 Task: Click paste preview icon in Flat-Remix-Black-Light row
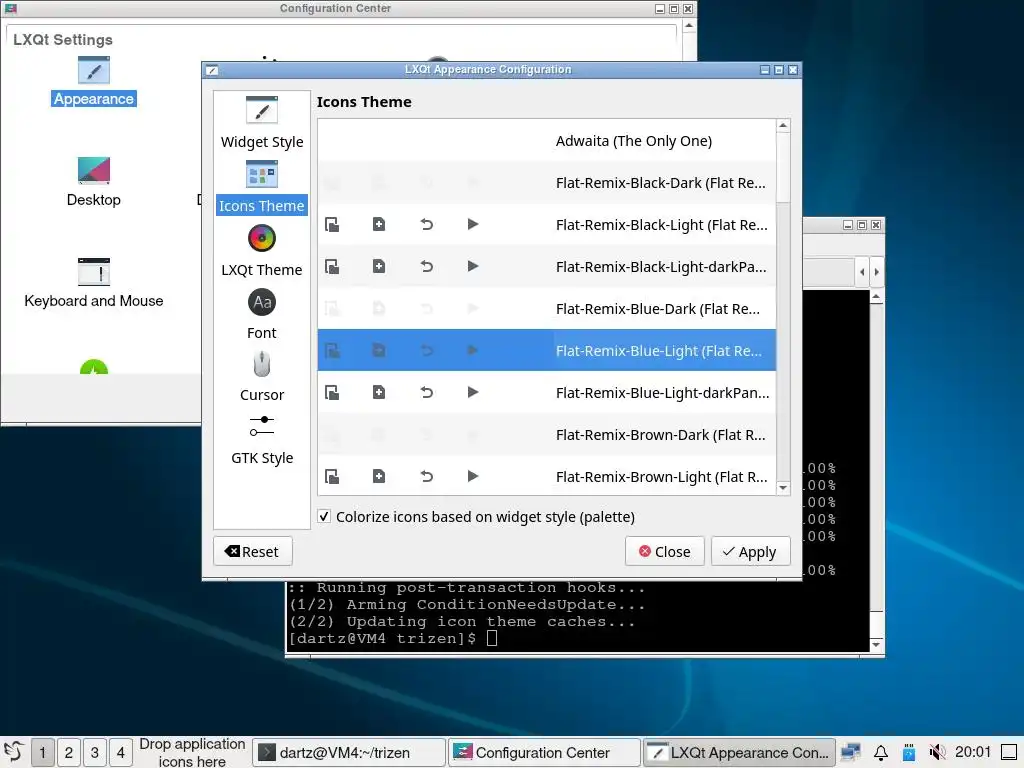tap(332, 225)
